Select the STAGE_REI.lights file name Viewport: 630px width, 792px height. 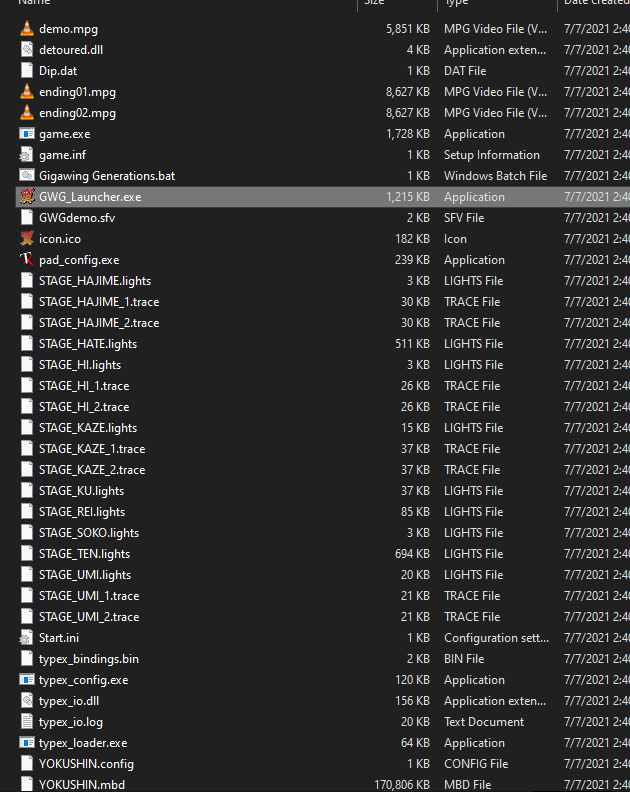(x=82, y=512)
